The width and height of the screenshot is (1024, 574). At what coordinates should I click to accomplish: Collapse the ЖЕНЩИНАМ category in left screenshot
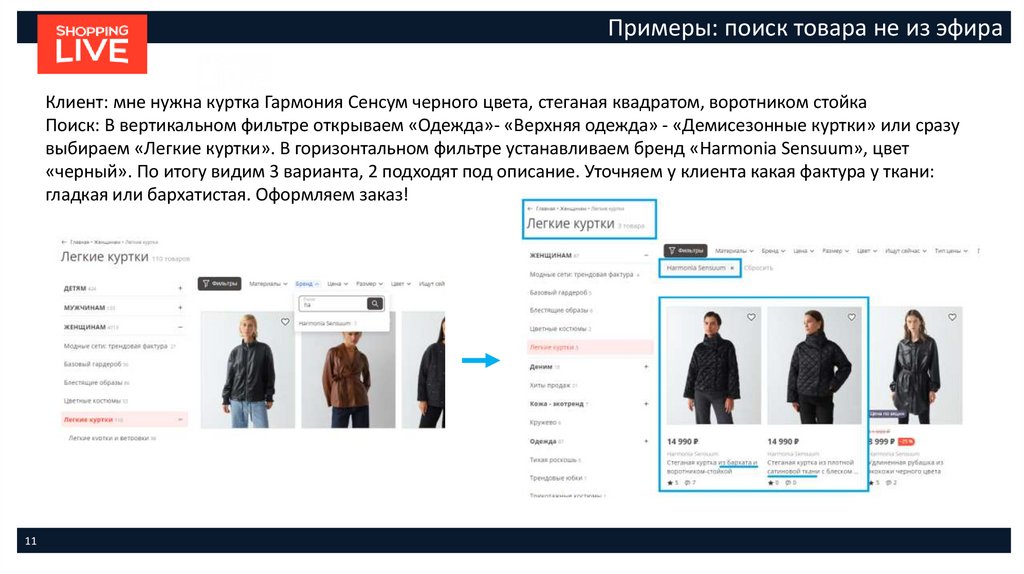[x=180, y=327]
